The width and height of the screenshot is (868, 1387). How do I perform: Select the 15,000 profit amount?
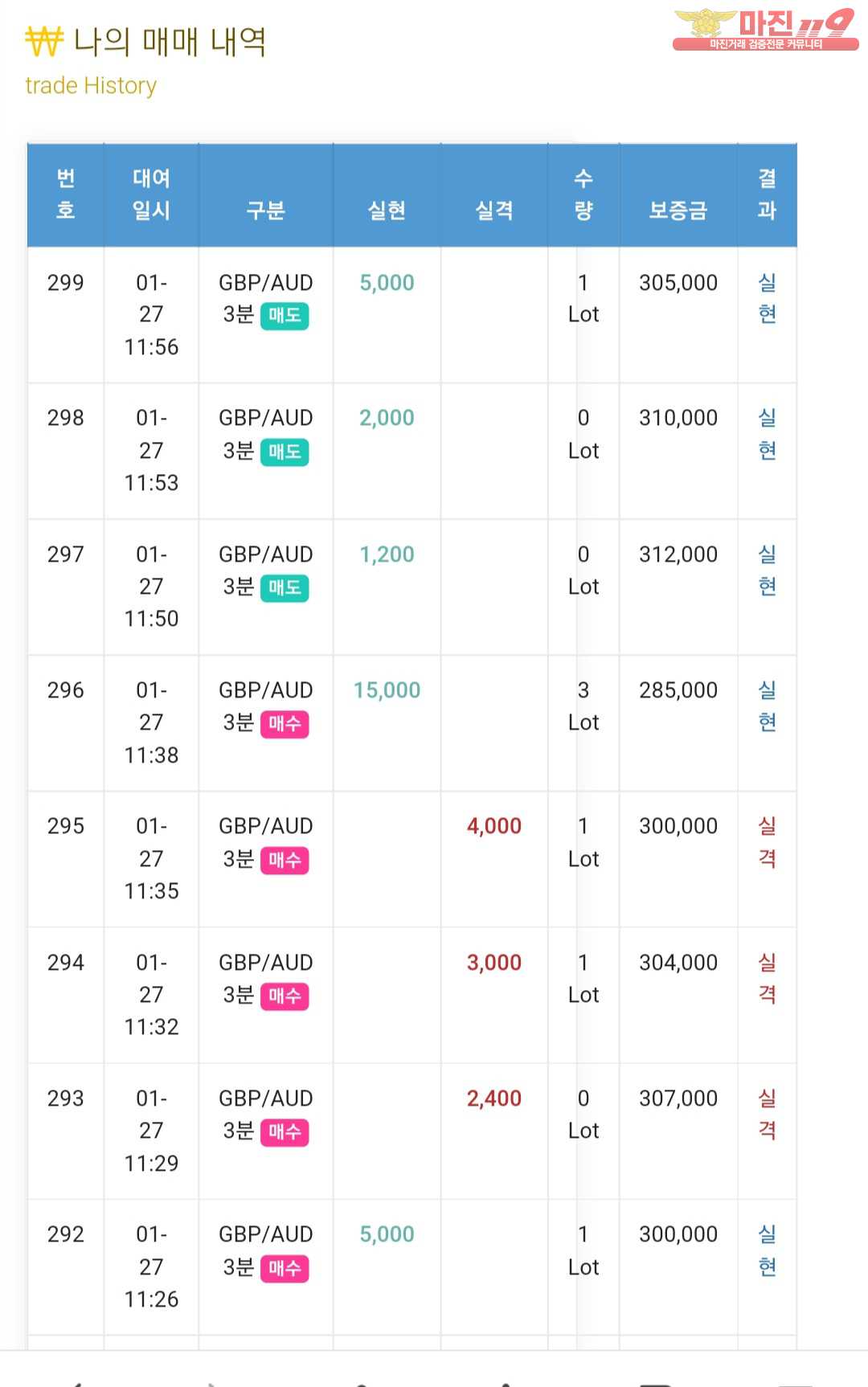387,690
